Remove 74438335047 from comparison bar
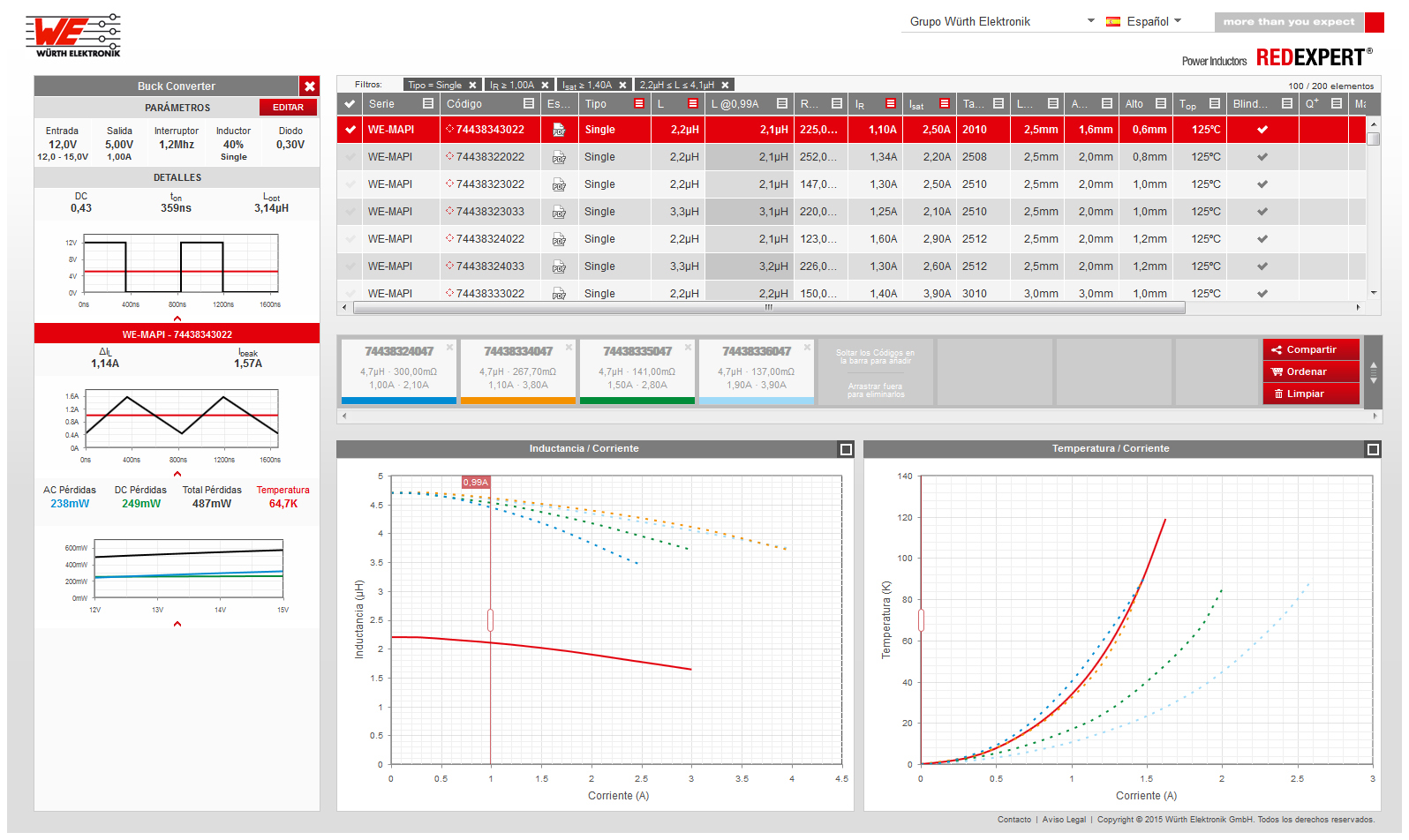Screen dimensions: 1409x840 [688, 348]
